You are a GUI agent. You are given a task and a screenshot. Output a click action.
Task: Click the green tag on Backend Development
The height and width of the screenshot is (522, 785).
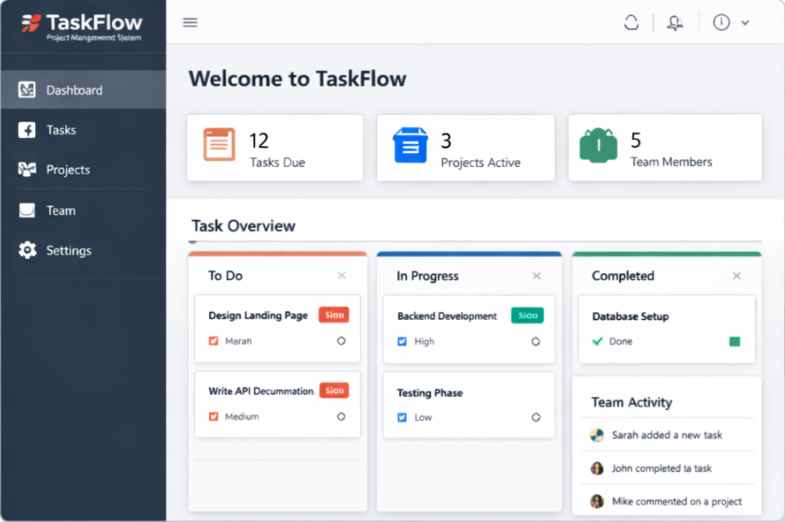527,315
